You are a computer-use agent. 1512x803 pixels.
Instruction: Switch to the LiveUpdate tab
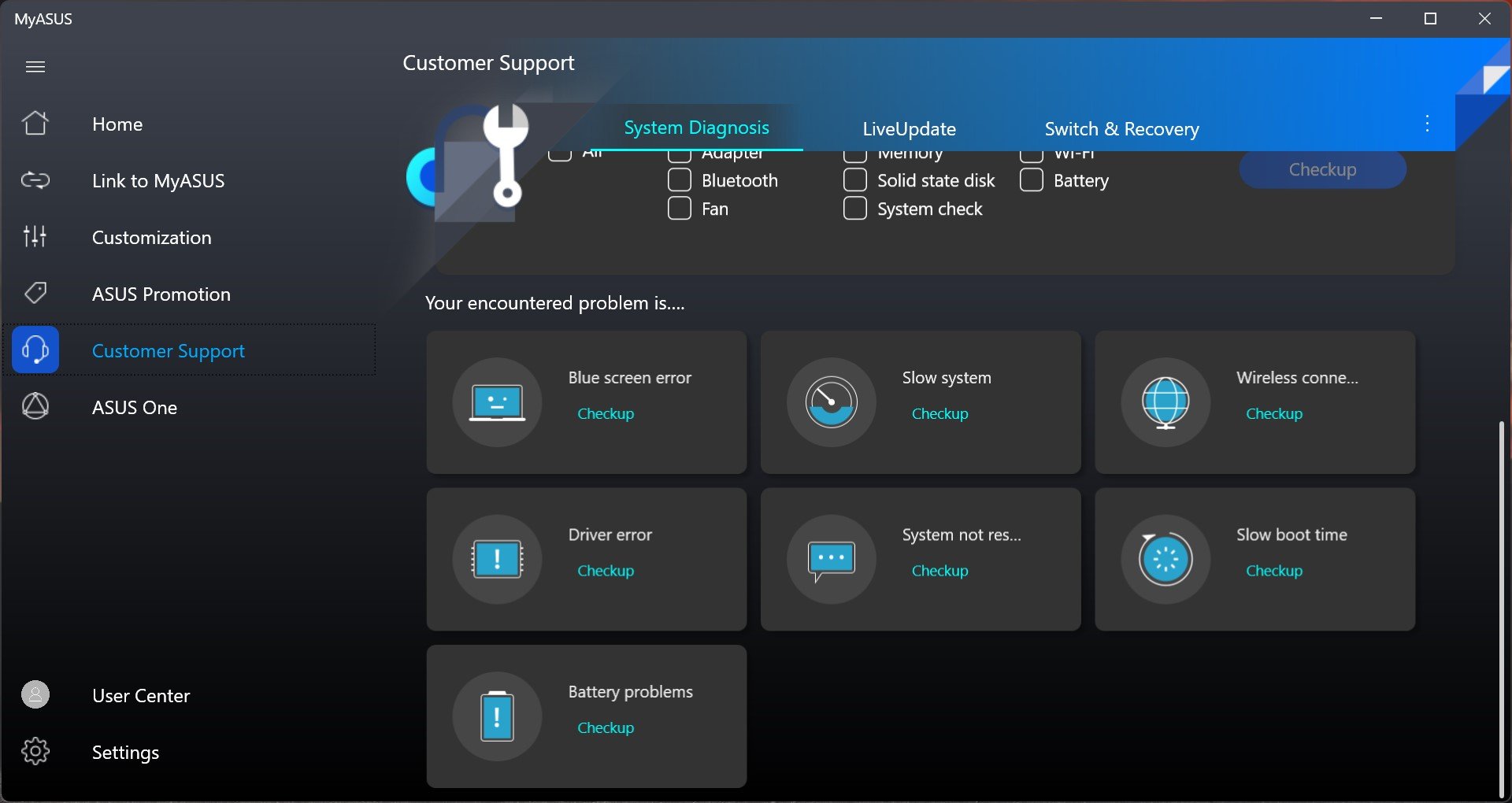pyautogui.click(x=909, y=128)
